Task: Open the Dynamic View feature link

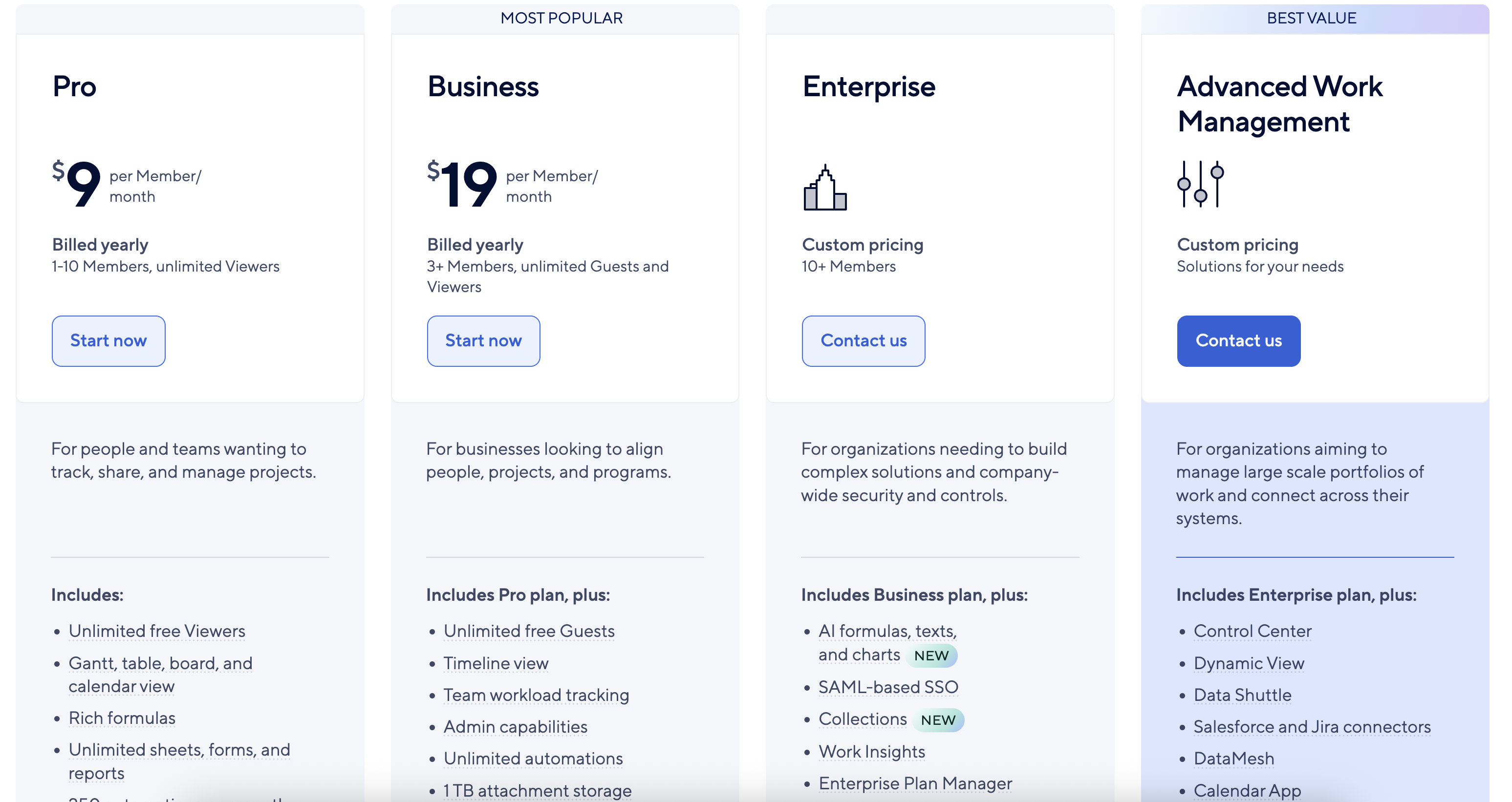Action: point(1249,663)
